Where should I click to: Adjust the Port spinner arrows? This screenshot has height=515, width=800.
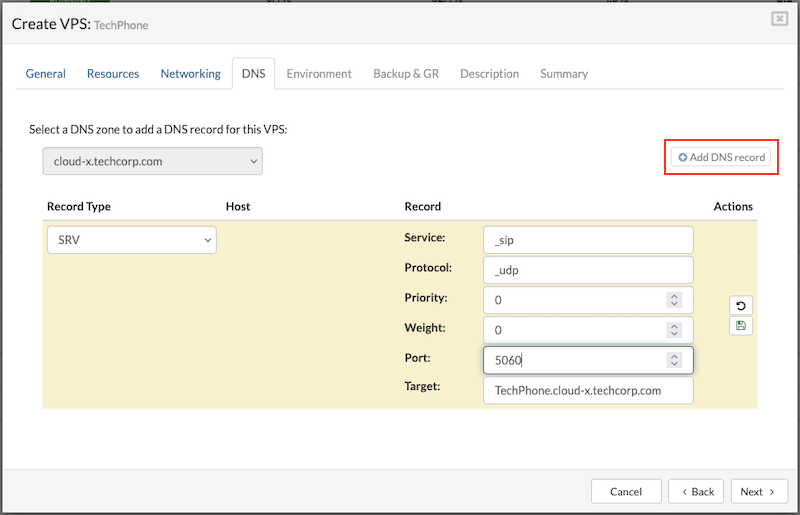tap(674, 360)
